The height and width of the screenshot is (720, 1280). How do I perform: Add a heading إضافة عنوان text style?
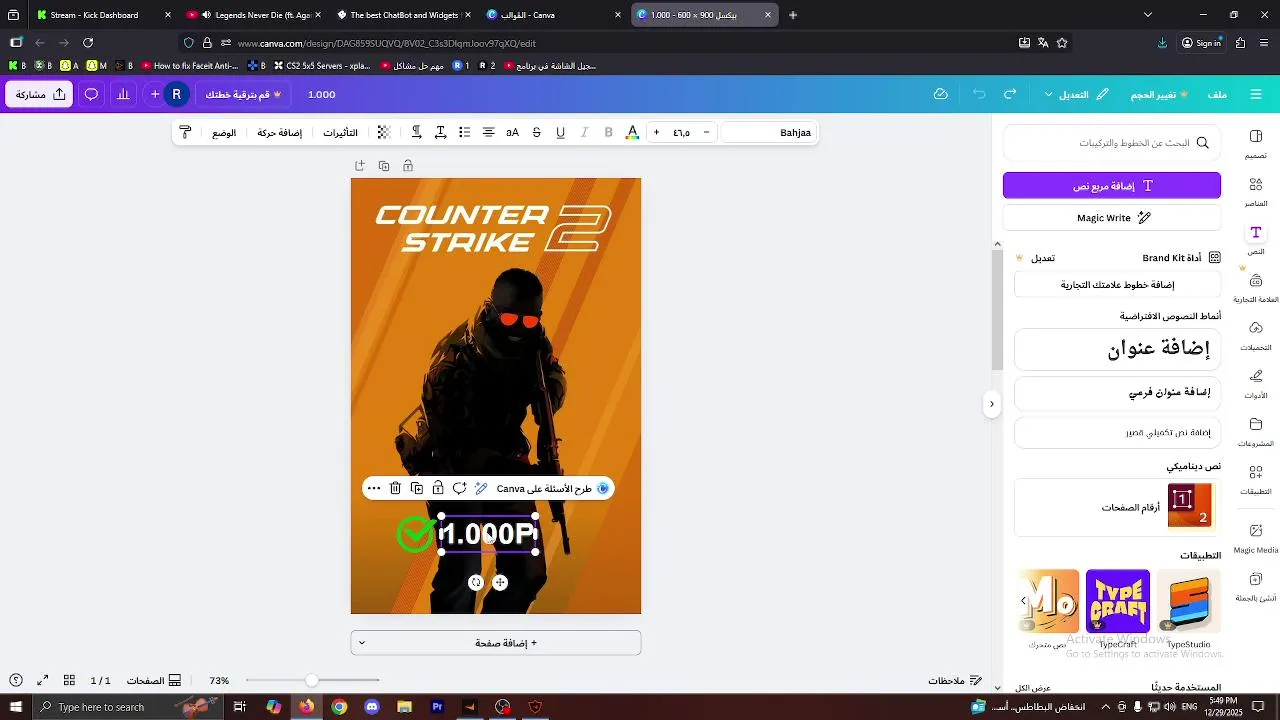pyautogui.click(x=1118, y=349)
